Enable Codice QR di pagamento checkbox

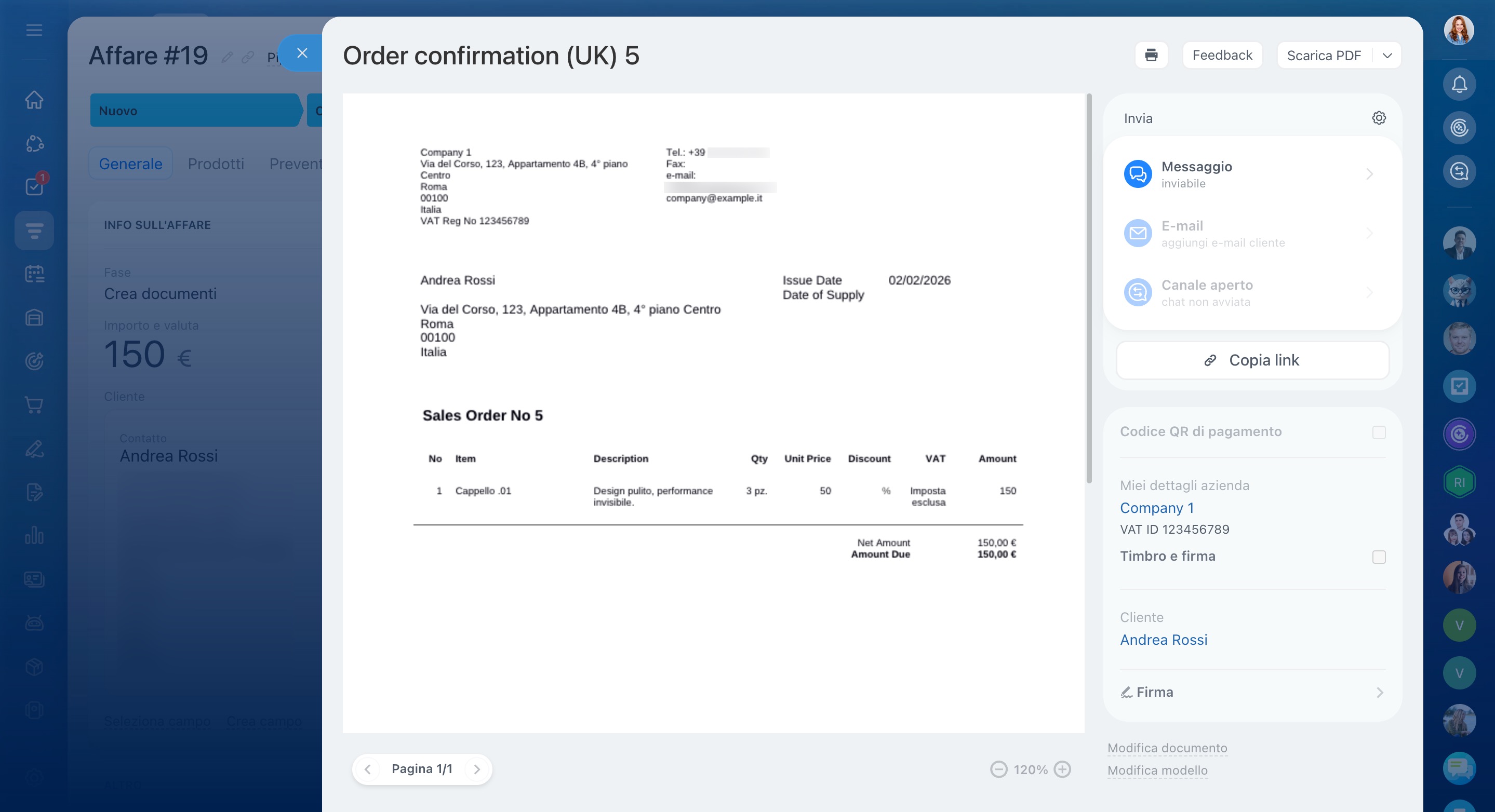(x=1378, y=432)
